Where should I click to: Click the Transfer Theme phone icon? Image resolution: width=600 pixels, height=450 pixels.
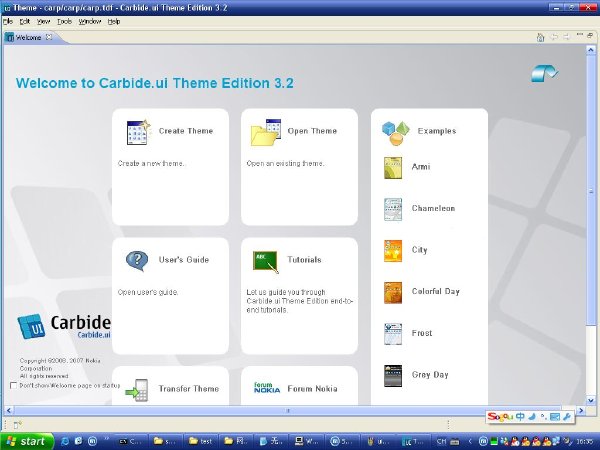pos(137,390)
